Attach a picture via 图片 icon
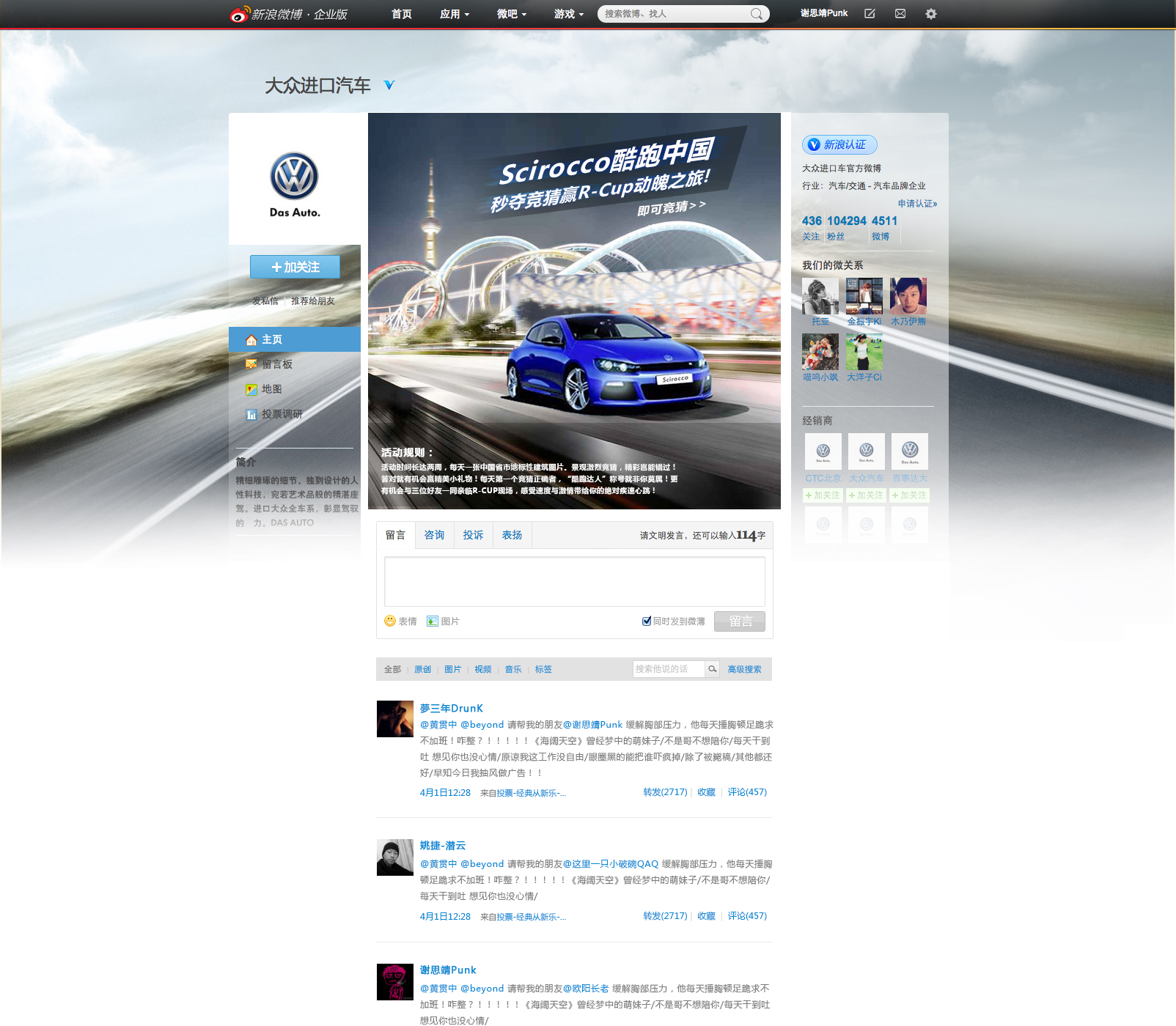The height and width of the screenshot is (1026, 1176). [433, 621]
